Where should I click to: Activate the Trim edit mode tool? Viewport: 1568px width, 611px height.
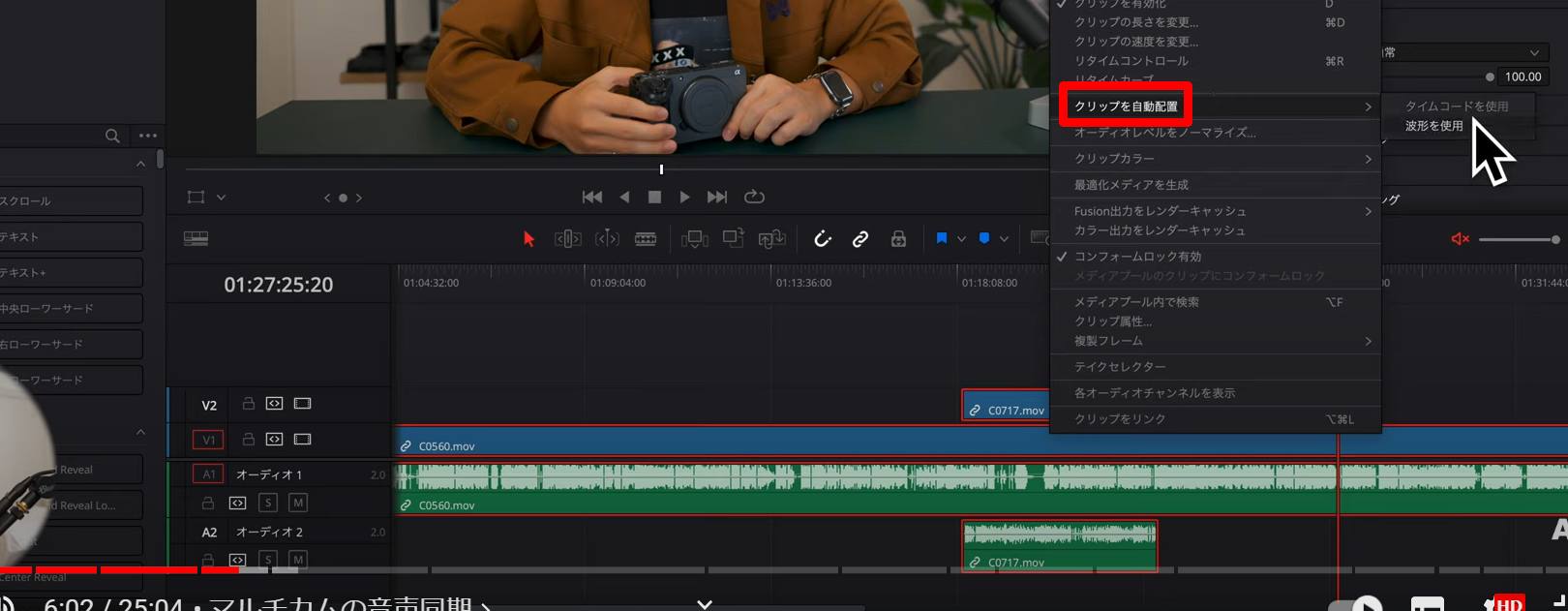click(x=567, y=239)
